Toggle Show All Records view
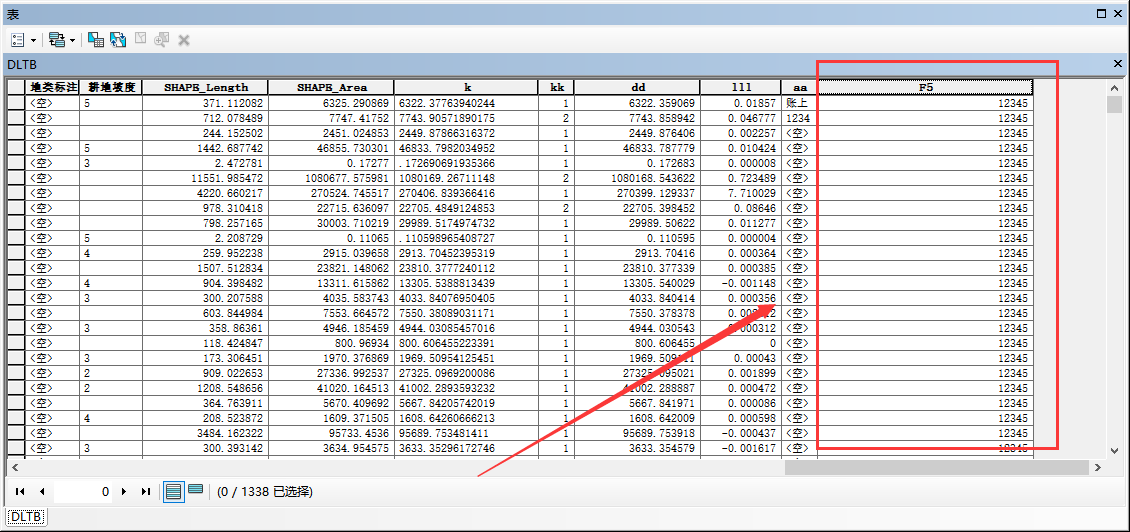This screenshot has height=532, width=1130. [x=173, y=492]
